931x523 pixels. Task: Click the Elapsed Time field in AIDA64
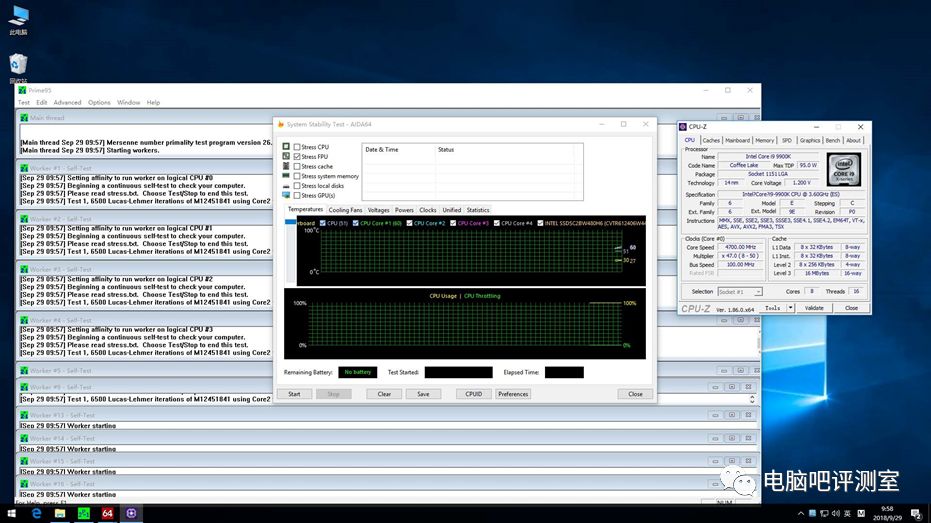tap(564, 372)
